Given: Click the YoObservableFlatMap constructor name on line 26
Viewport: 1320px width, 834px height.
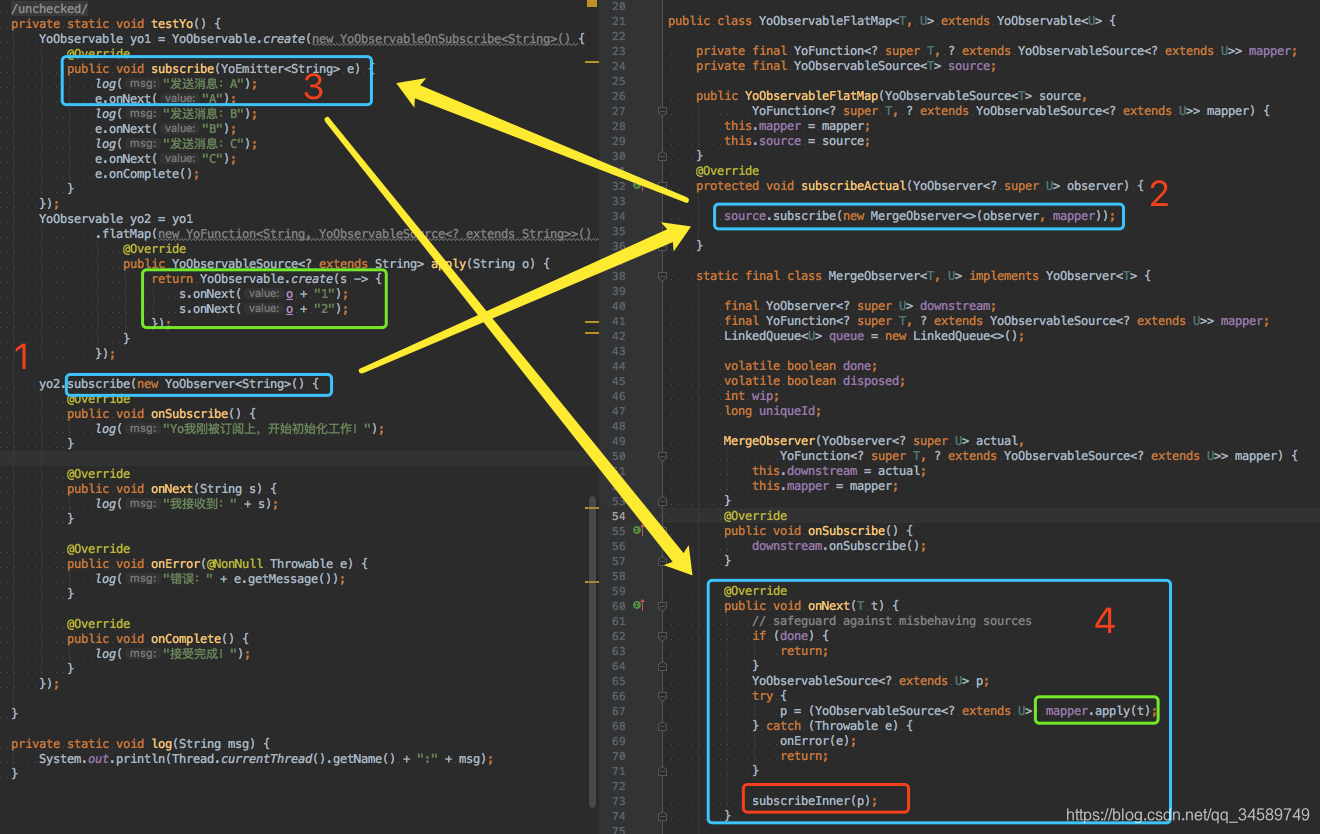Looking at the screenshot, I should click(811, 96).
